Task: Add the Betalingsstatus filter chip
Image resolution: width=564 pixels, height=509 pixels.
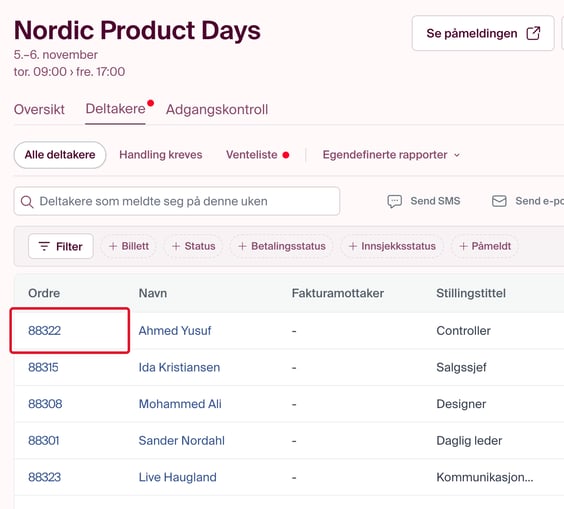Action: (282, 246)
